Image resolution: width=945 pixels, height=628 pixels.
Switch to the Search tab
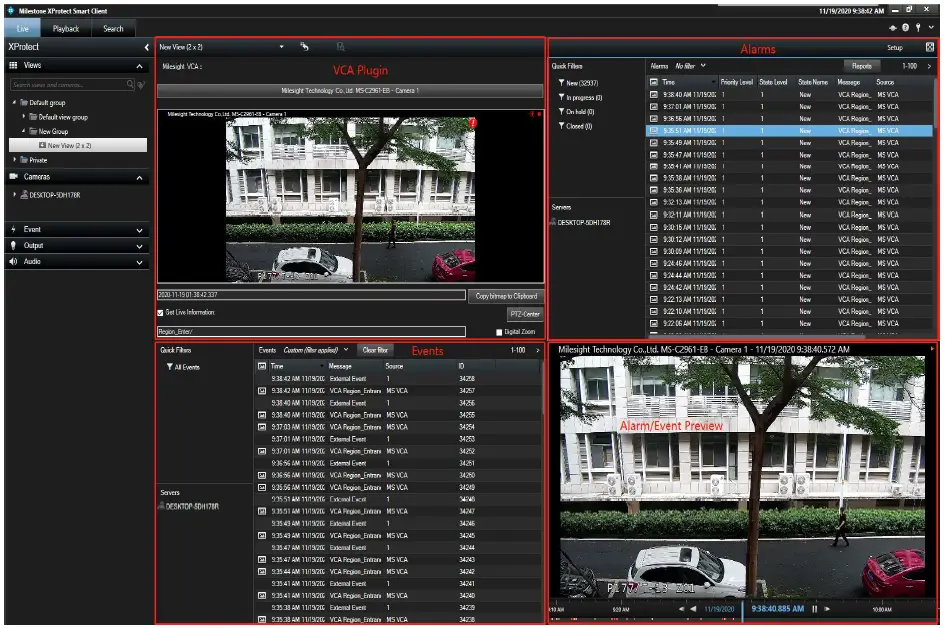(x=111, y=27)
